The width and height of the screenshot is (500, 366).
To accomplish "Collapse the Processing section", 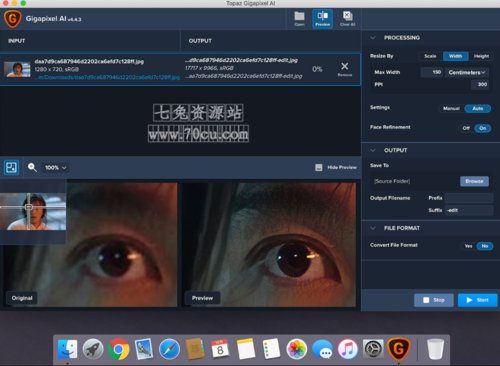I will [x=373, y=38].
